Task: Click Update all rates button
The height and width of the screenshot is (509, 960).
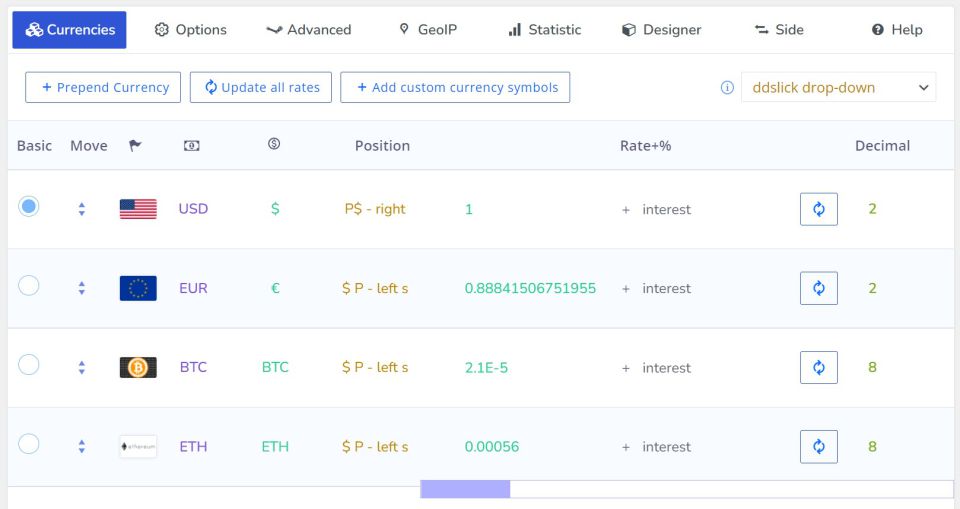Action: coord(261,87)
